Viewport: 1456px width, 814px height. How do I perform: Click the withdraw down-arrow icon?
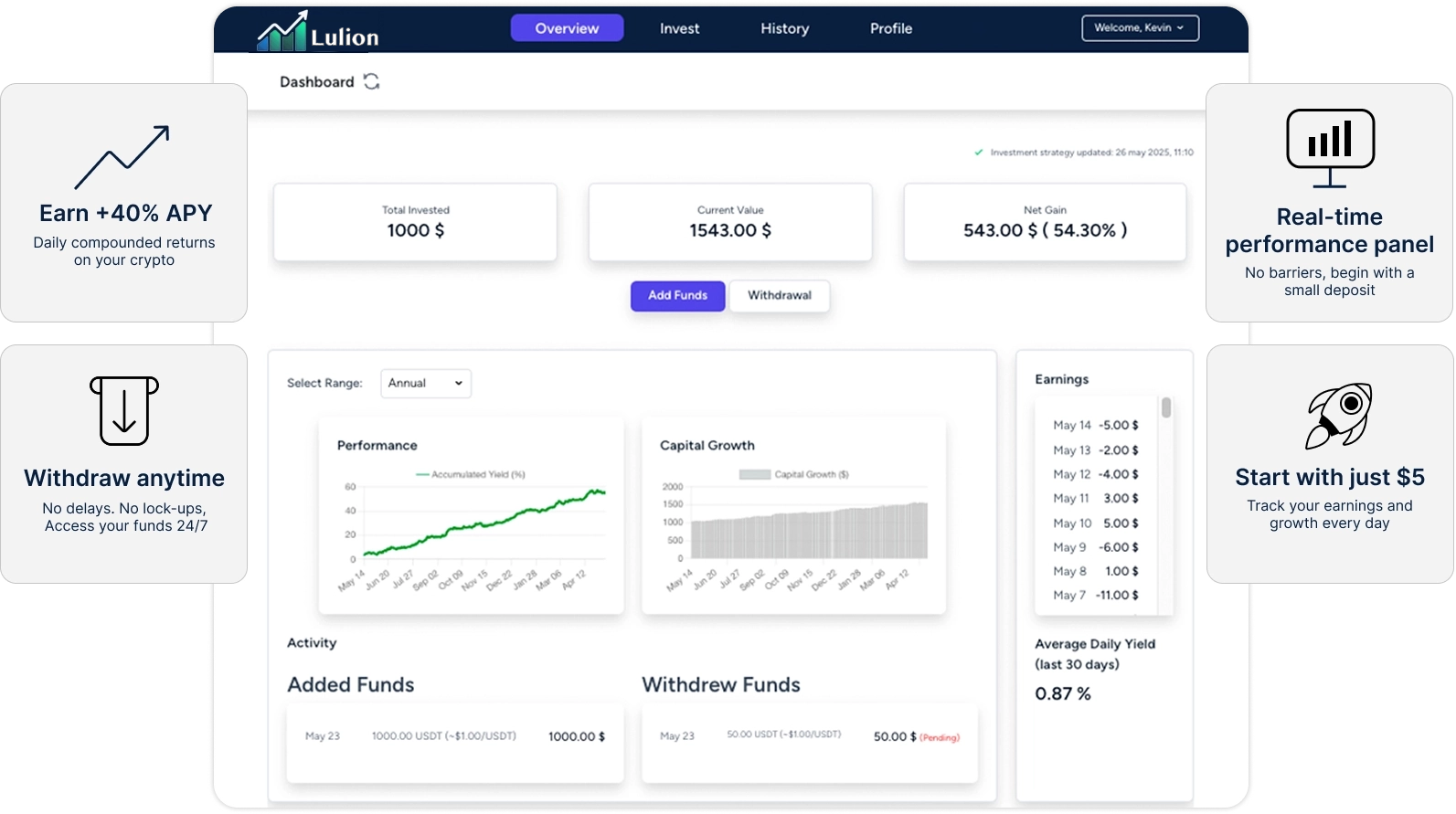(x=124, y=410)
